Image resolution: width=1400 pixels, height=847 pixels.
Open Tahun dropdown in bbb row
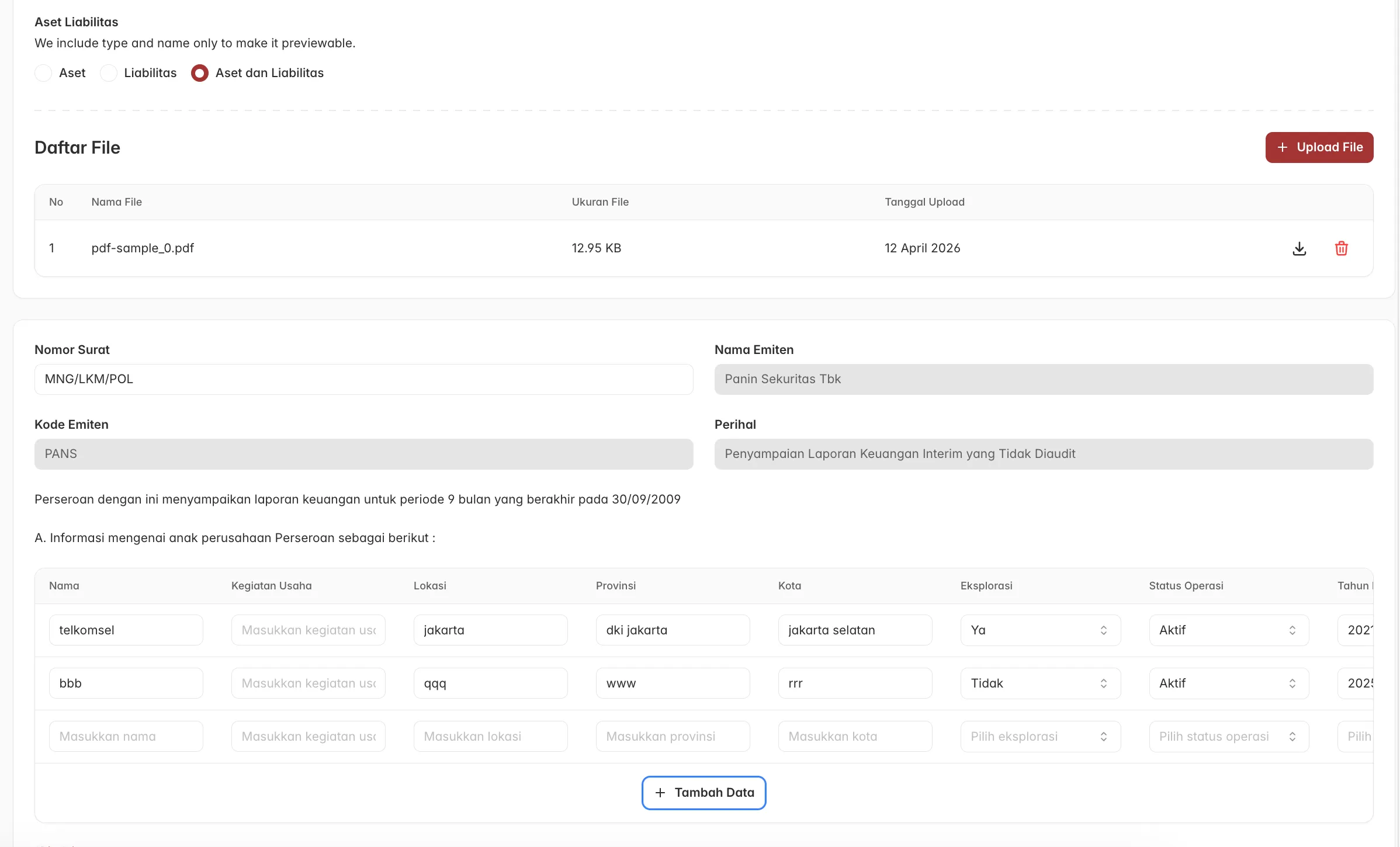[1356, 683]
